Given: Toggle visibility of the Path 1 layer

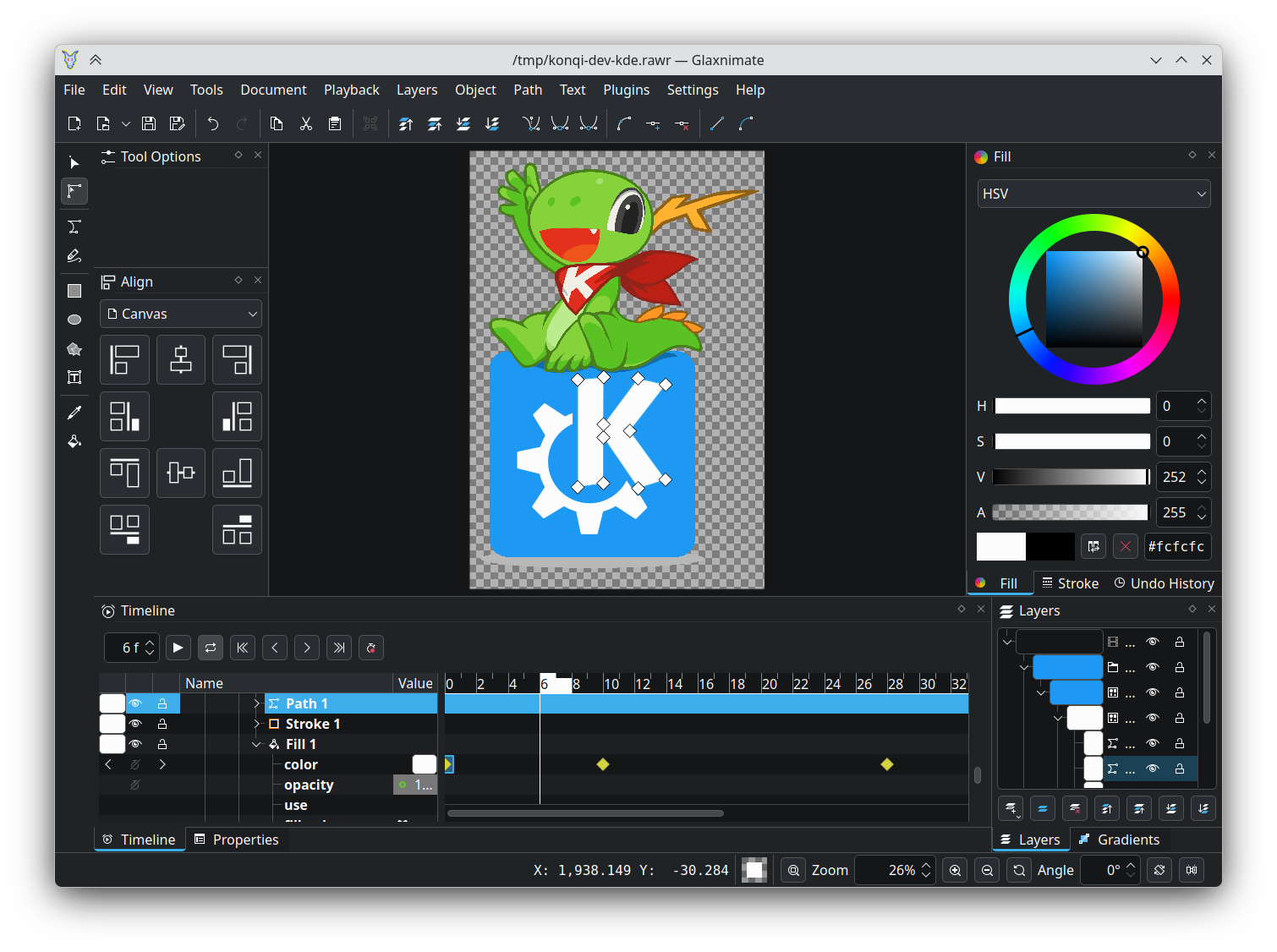Looking at the screenshot, I should [x=135, y=703].
